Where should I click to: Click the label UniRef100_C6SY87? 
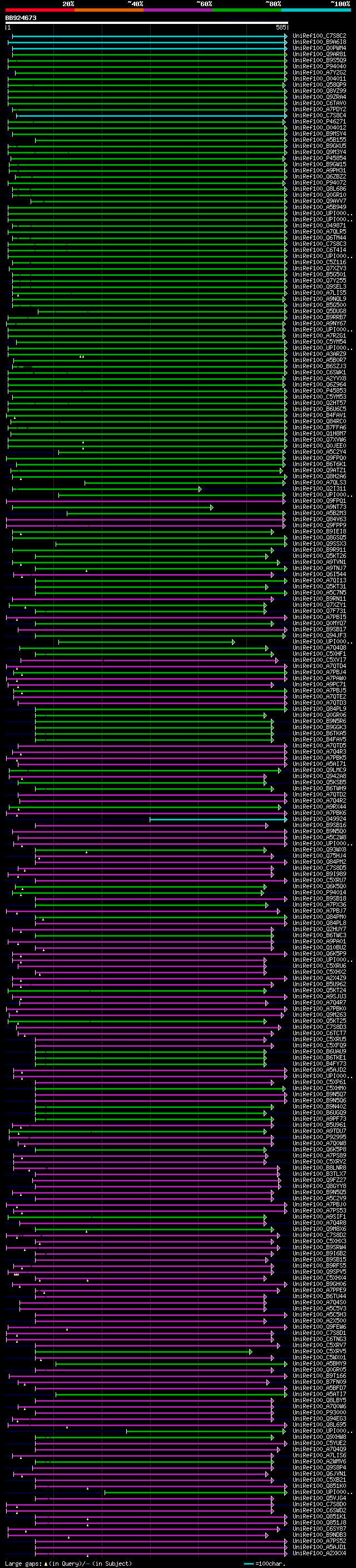pyautogui.click(x=319, y=1529)
